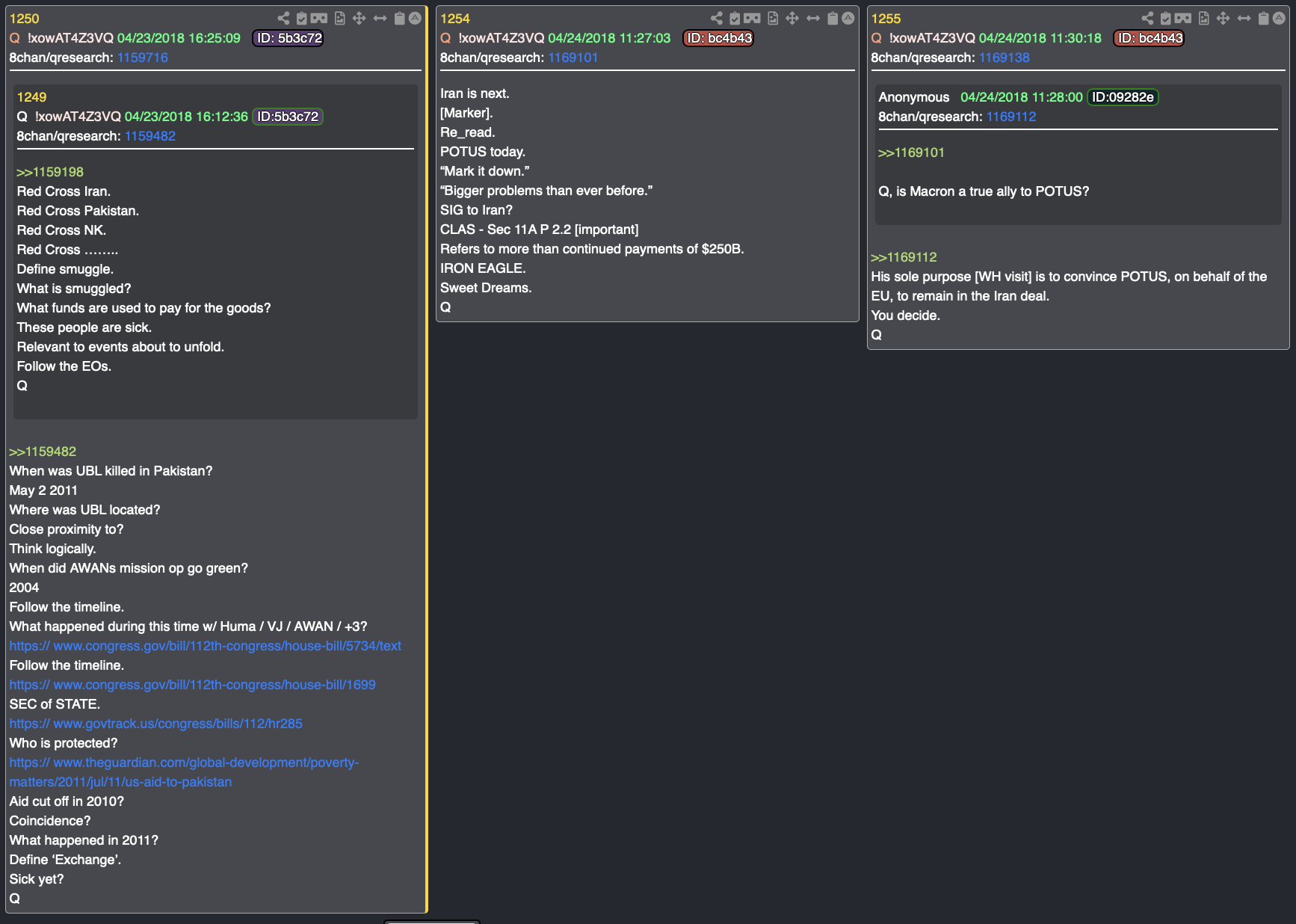Copy post 1255 with clipboard icon
This screenshot has height=924, width=1296.
[x=1263, y=19]
